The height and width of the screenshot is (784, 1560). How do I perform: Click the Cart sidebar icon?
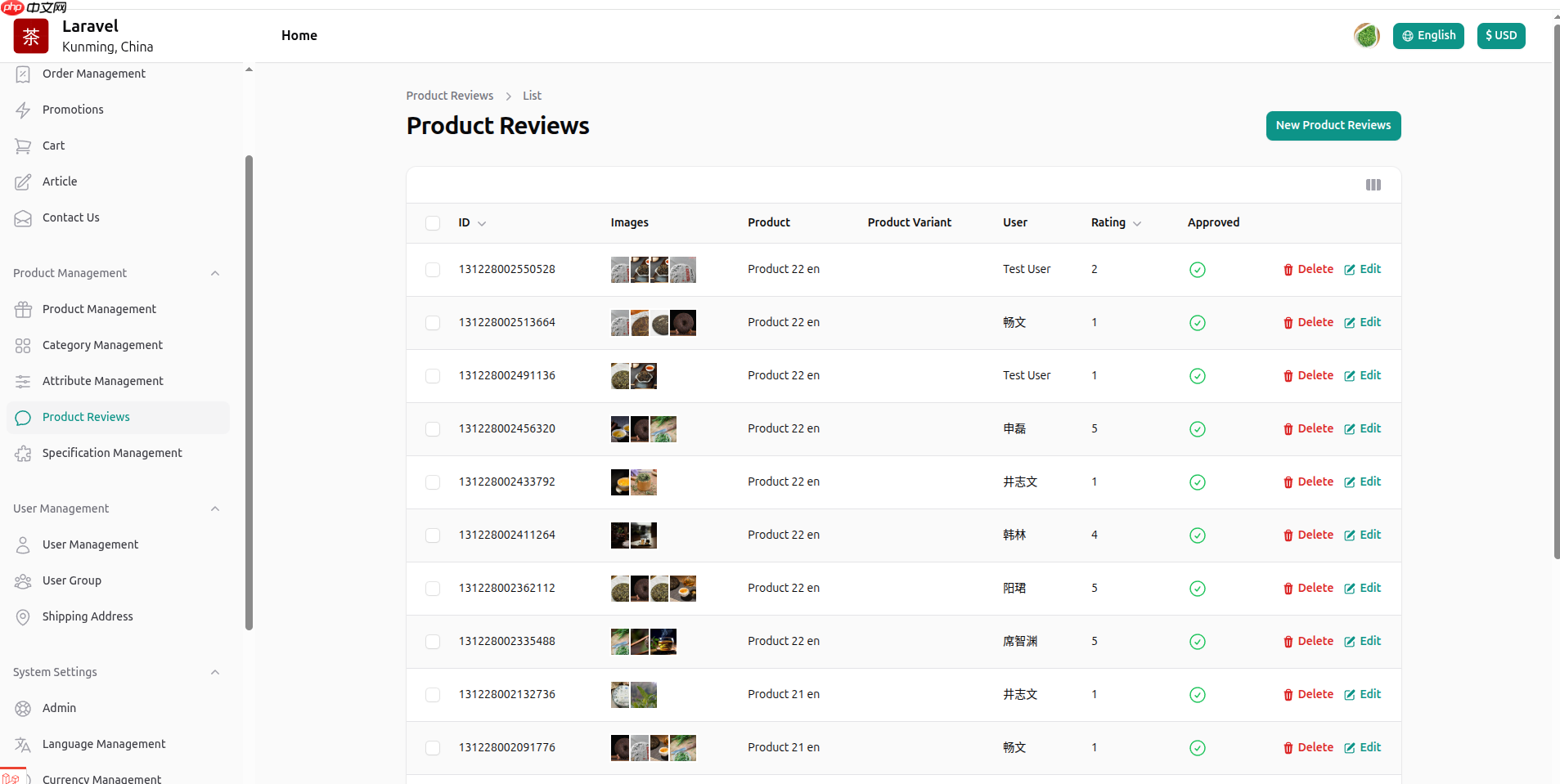coord(23,146)
